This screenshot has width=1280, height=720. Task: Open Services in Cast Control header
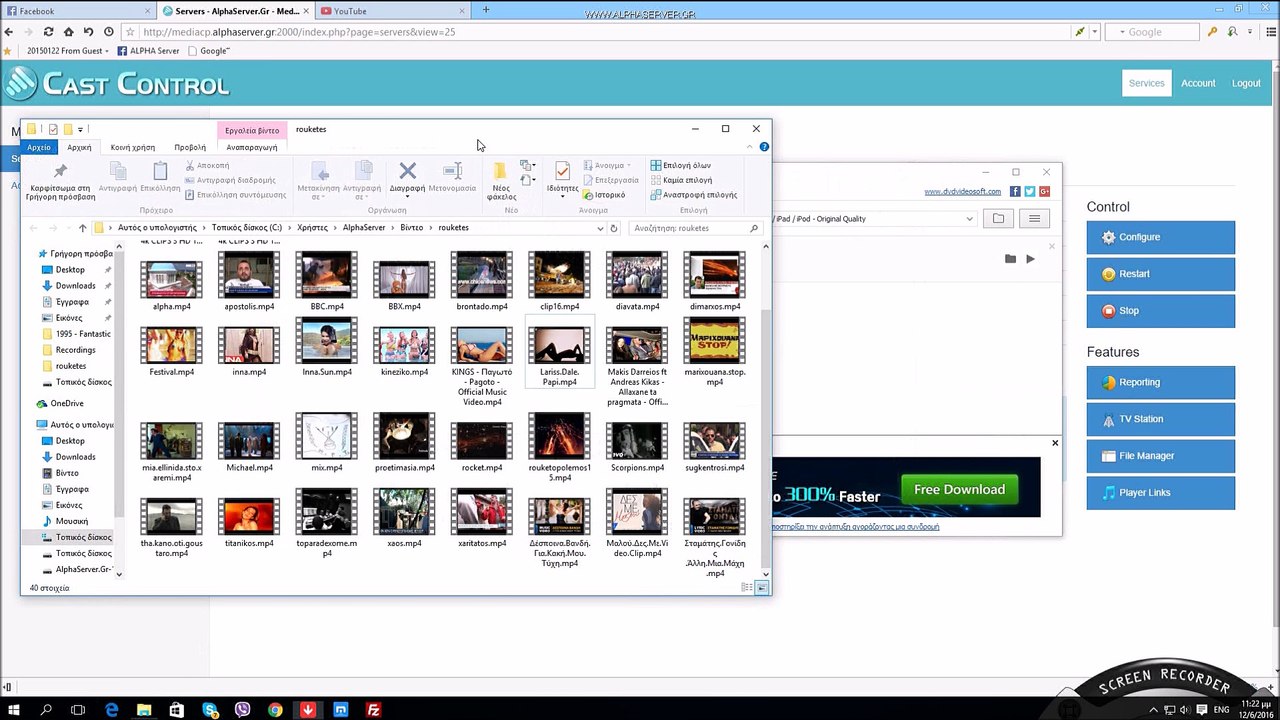point(1147,83)
